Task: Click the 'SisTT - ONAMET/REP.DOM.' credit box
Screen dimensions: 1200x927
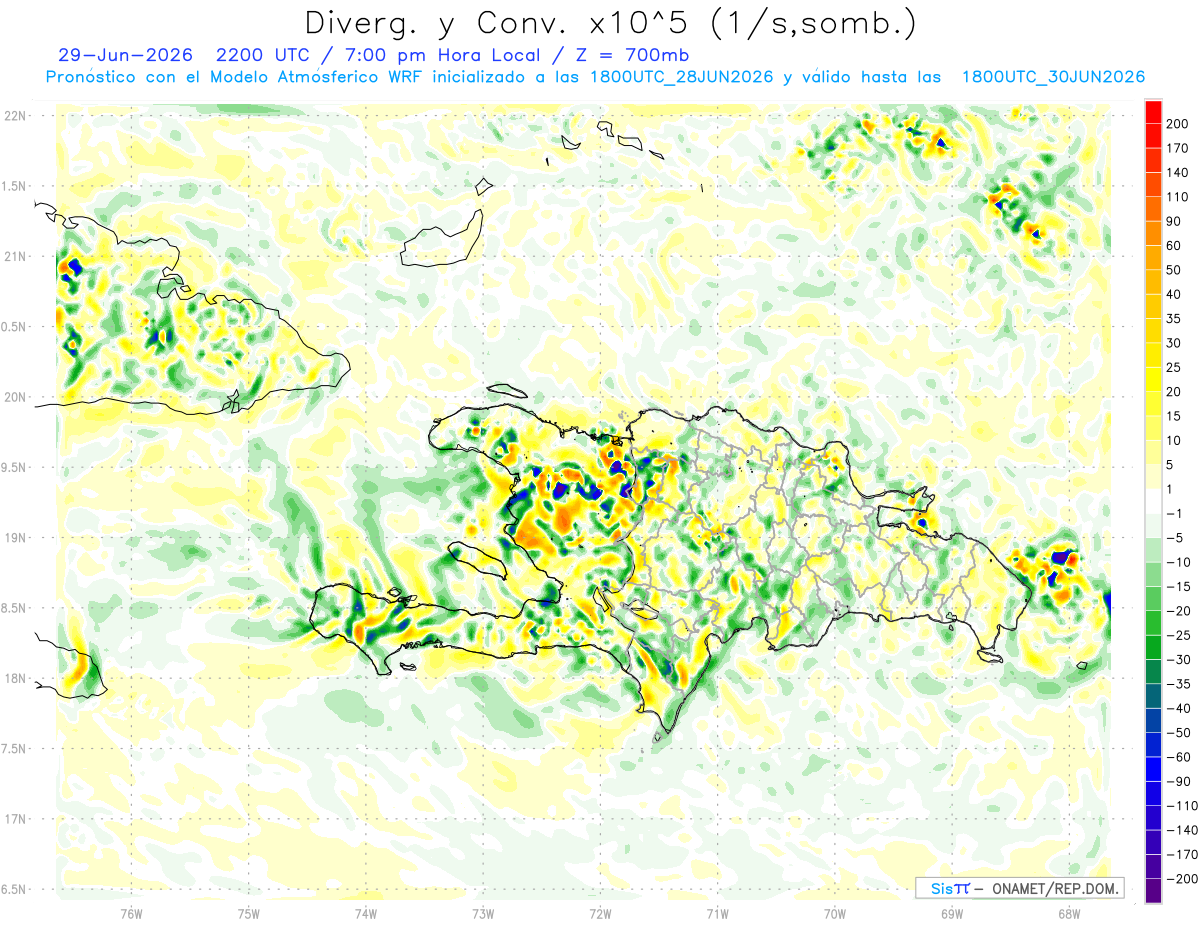Action: tap(1019, 888)
